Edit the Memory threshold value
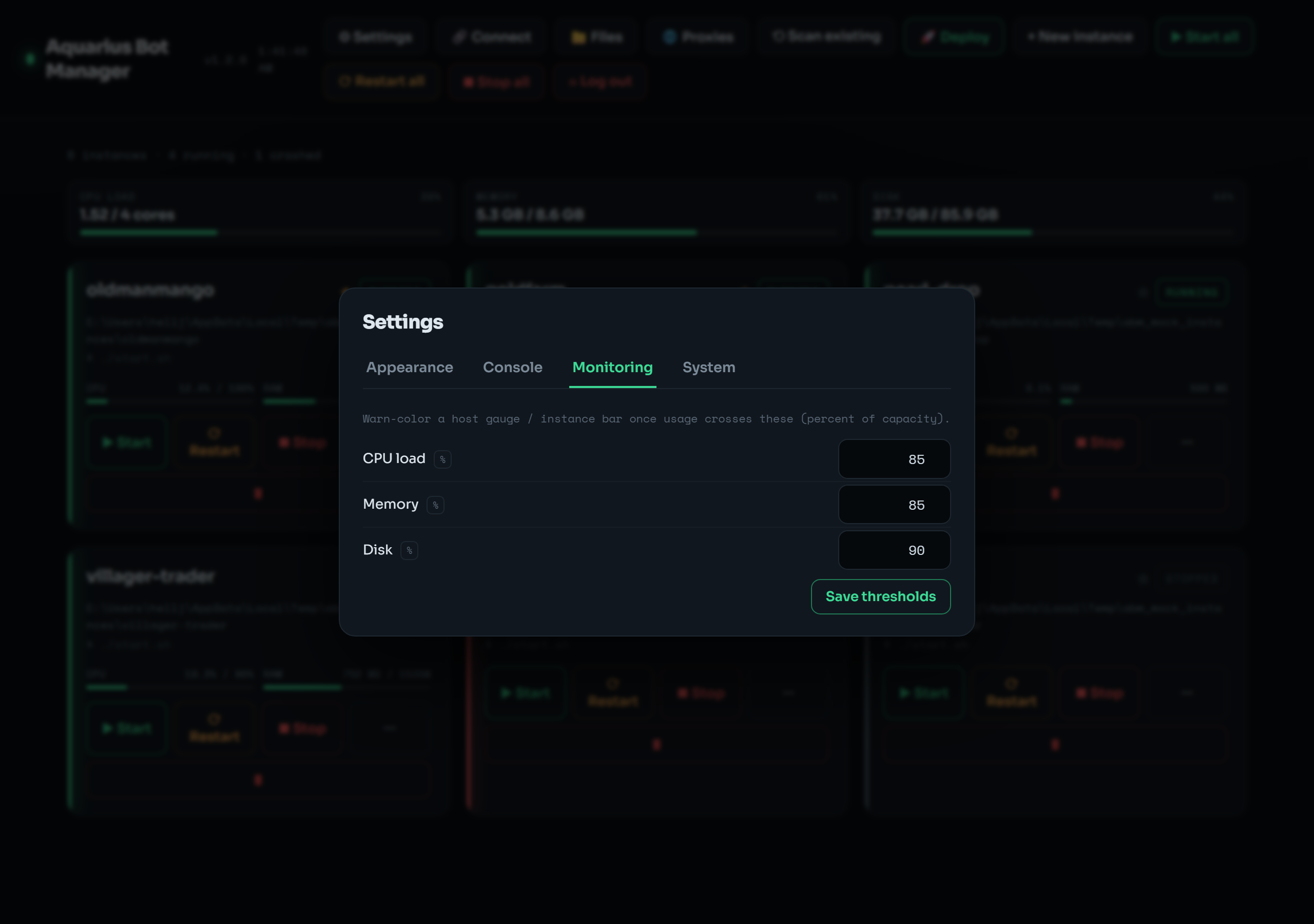The height and width of the screenshot is (924, 1314). tap(894, 505)
